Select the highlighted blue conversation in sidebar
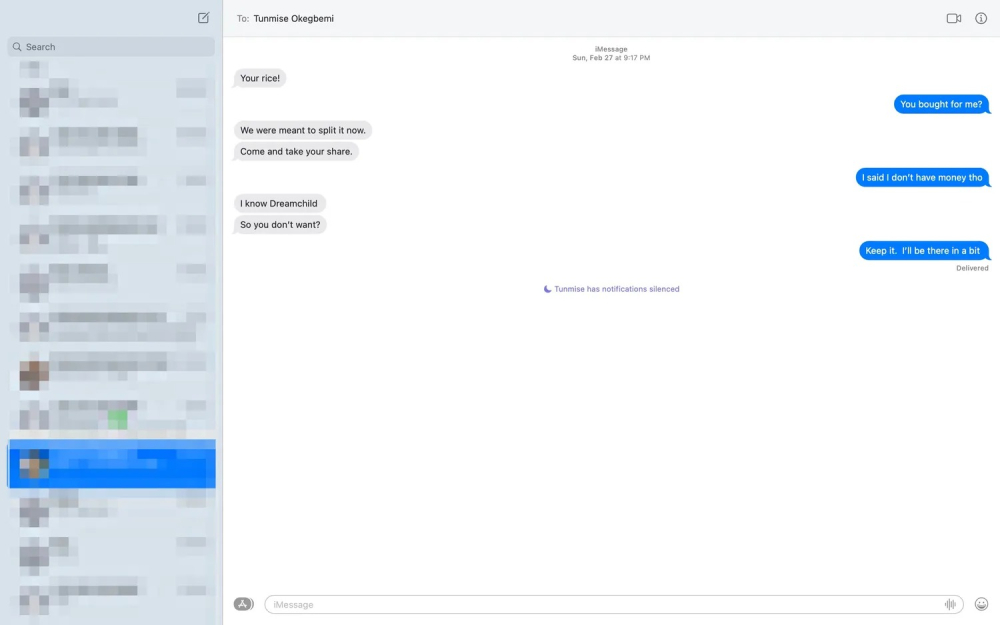The width and height of the screenshot is (1000, 625). 111,464
